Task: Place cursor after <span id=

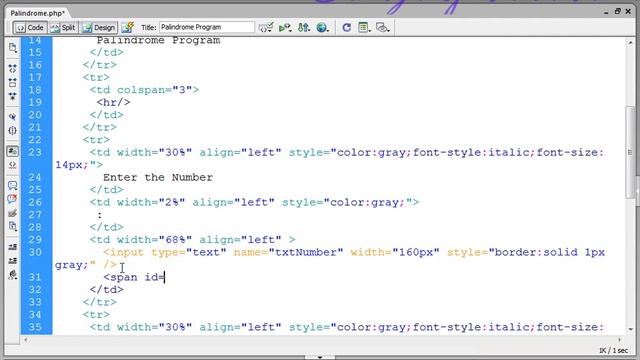Action: 165,278
